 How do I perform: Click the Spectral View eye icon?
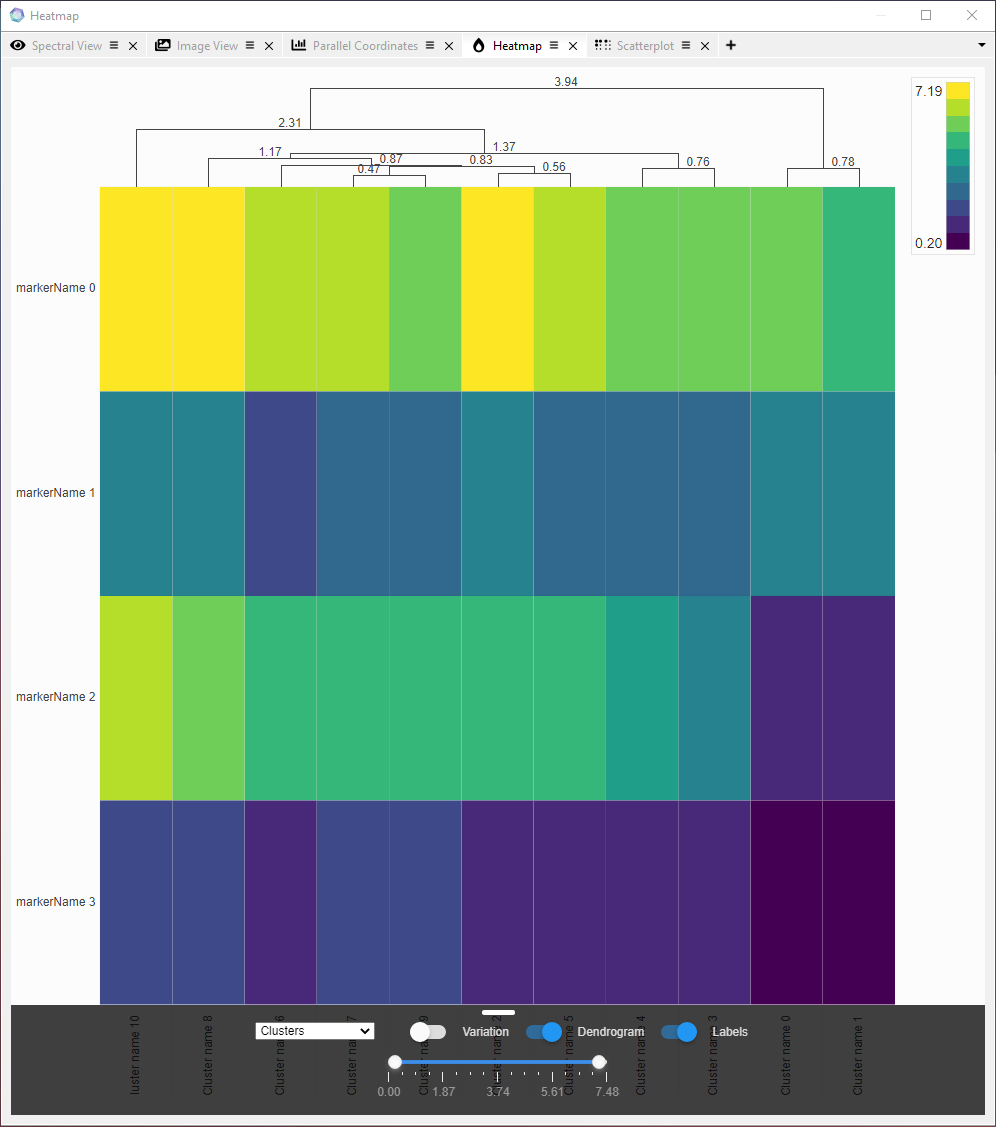click(18, 45)
